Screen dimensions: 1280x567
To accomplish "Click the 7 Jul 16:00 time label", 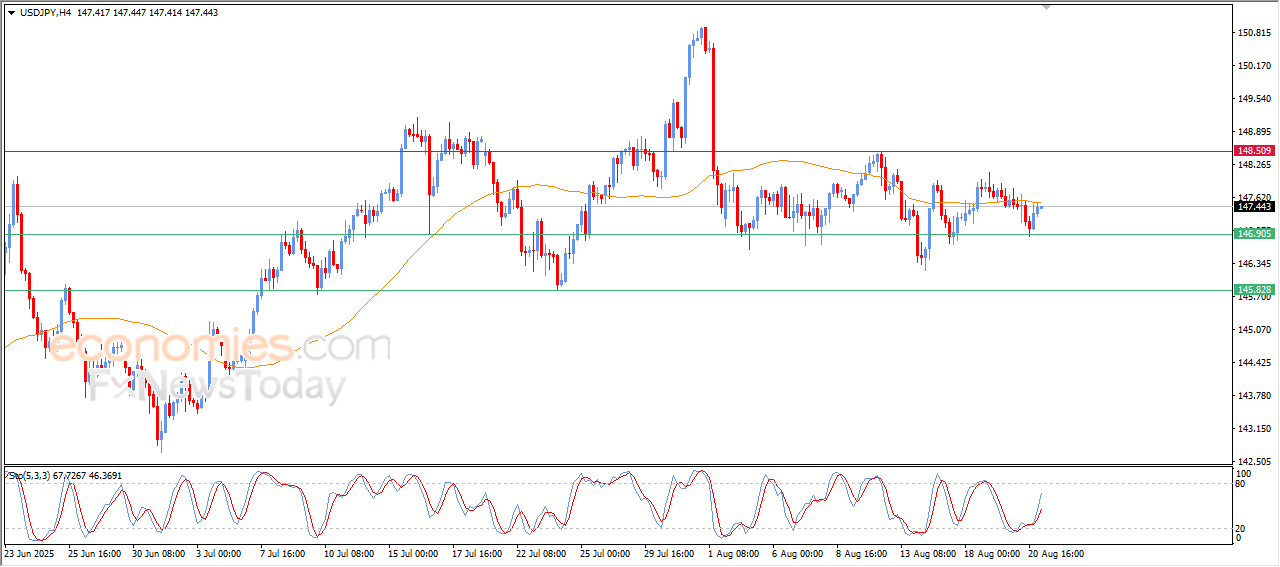I will [284, 553].
